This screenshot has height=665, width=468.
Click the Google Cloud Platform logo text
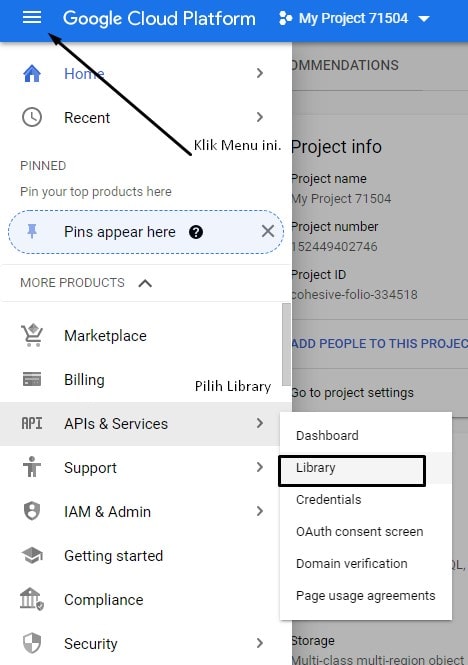click(x=159, y=19)
